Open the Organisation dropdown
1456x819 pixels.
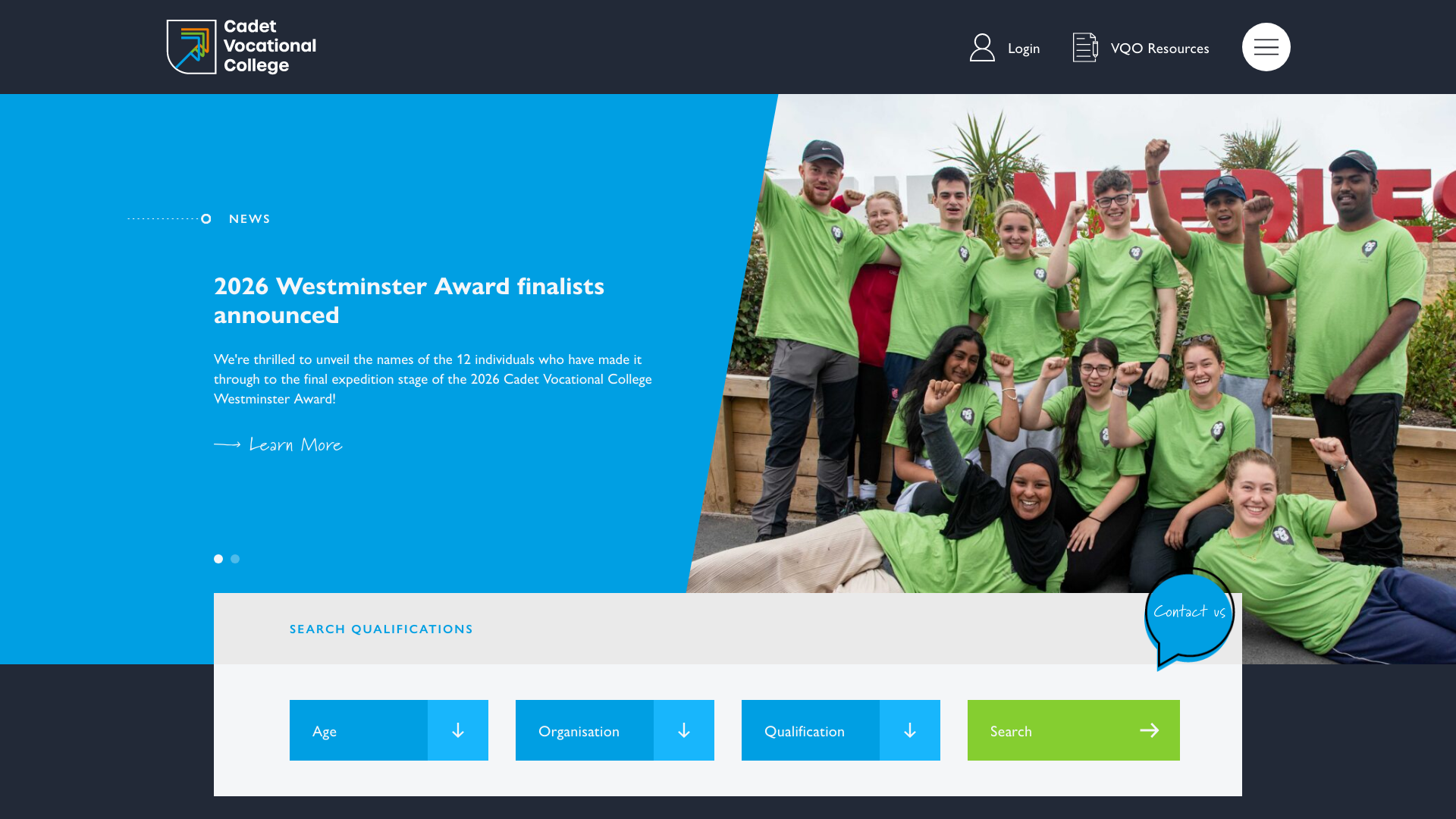point(615,730)
